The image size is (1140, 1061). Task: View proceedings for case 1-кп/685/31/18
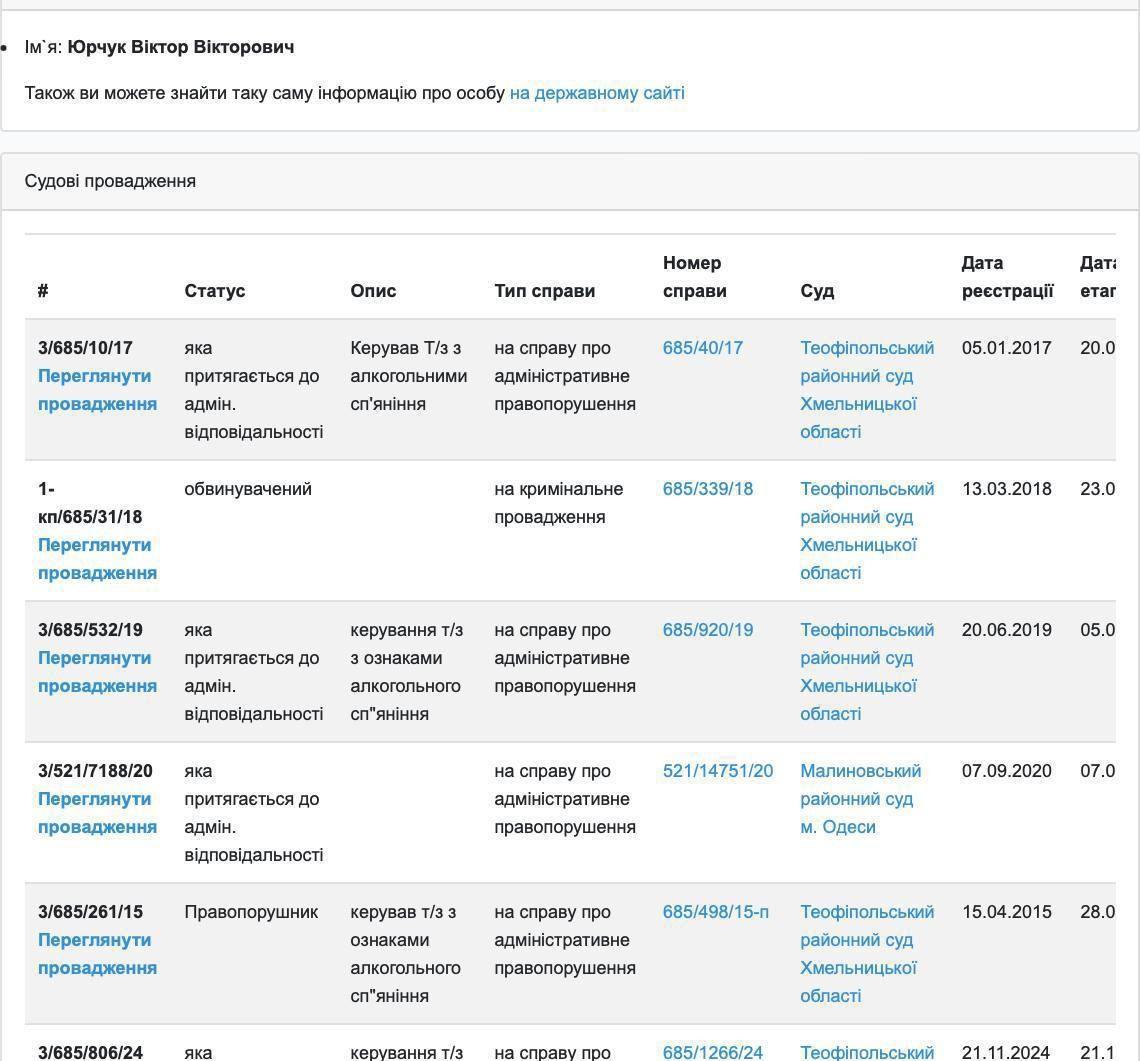click(97, 558)
